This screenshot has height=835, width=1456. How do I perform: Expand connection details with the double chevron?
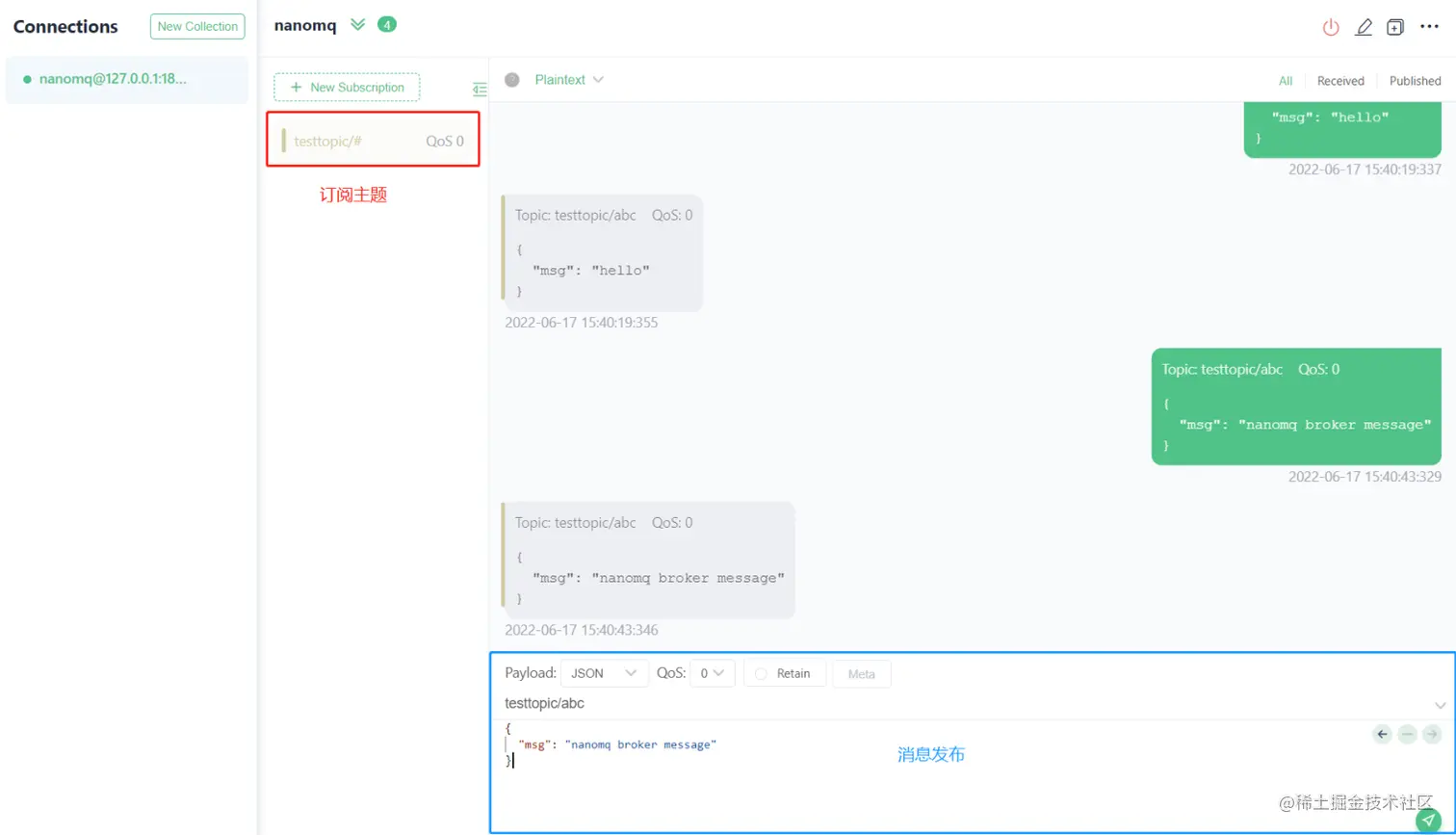click(x=358, y=25)
